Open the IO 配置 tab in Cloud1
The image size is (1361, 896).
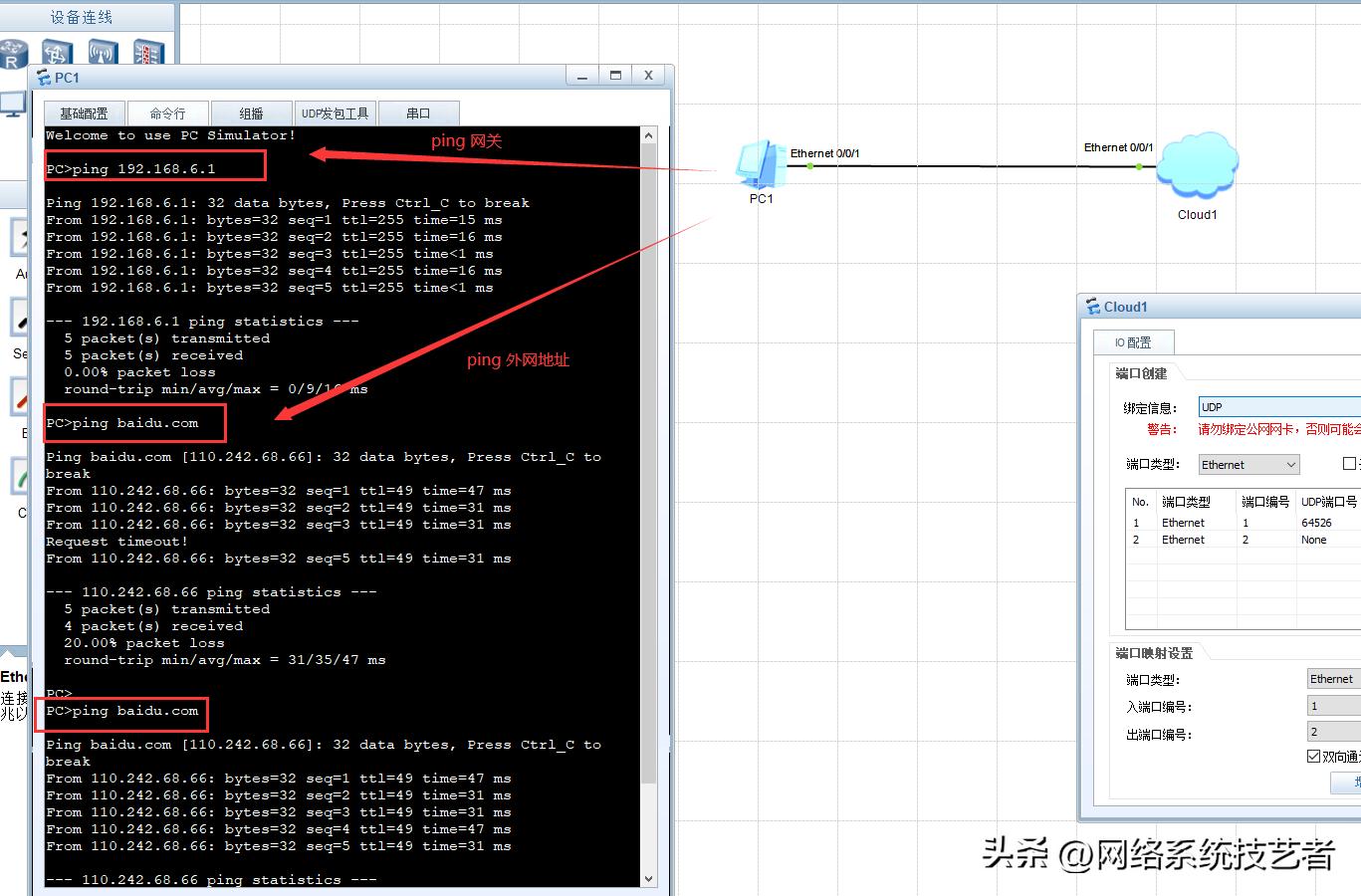[1133, 342]
